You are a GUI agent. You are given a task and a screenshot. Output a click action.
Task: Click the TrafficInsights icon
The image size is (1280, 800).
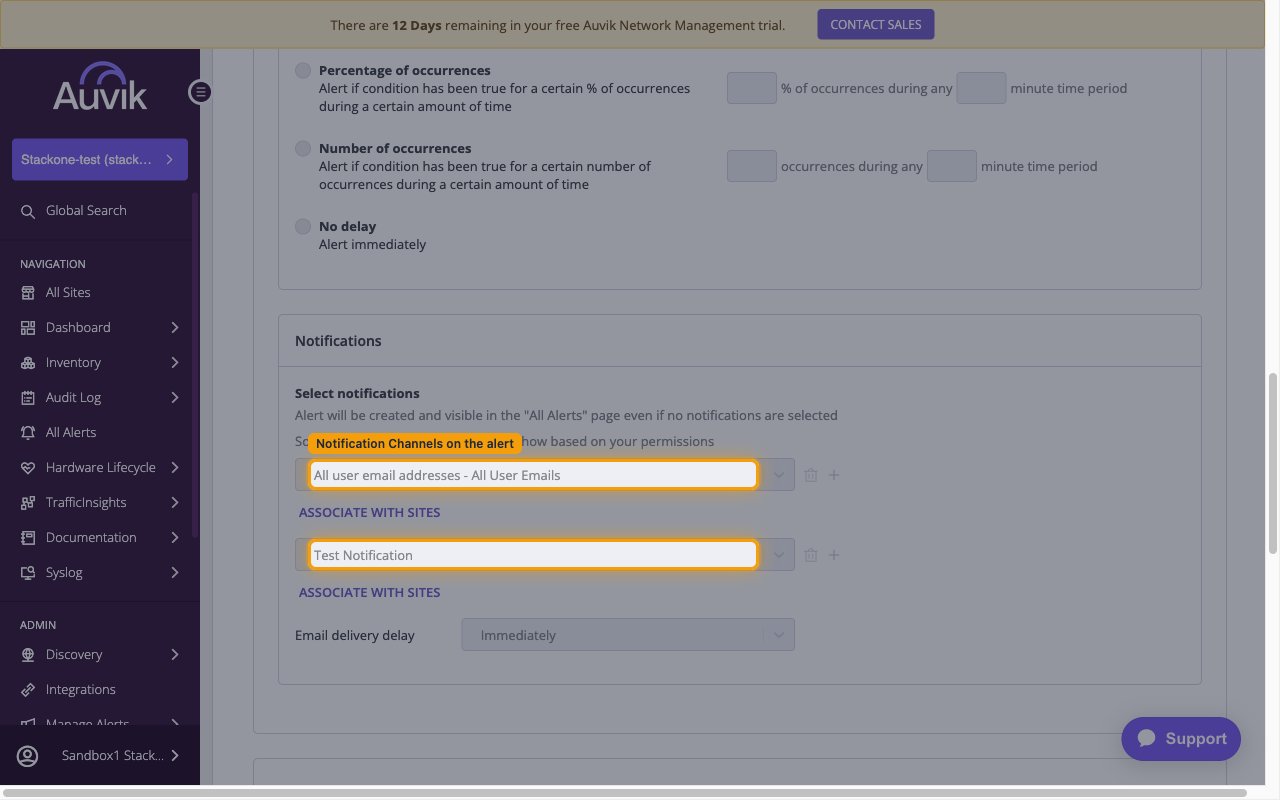tap(28, 503)
